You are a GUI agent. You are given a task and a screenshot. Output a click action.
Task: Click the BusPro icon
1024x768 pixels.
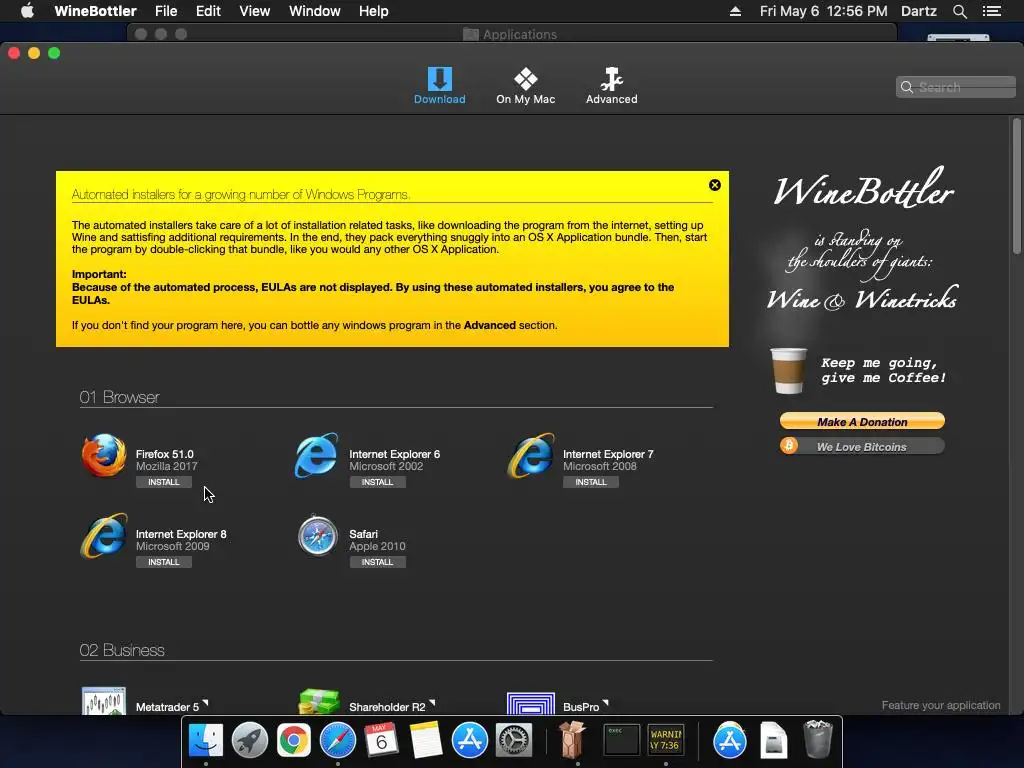click(531, 703)
